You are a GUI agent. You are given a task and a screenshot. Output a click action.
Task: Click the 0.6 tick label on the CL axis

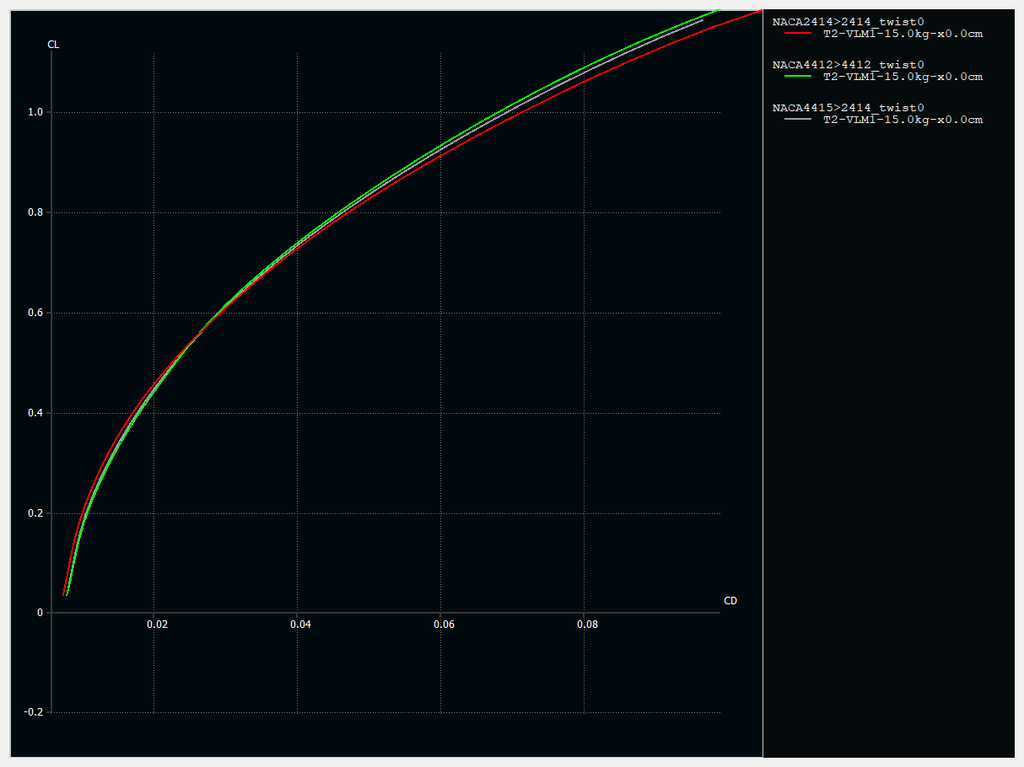coord(36,313)
